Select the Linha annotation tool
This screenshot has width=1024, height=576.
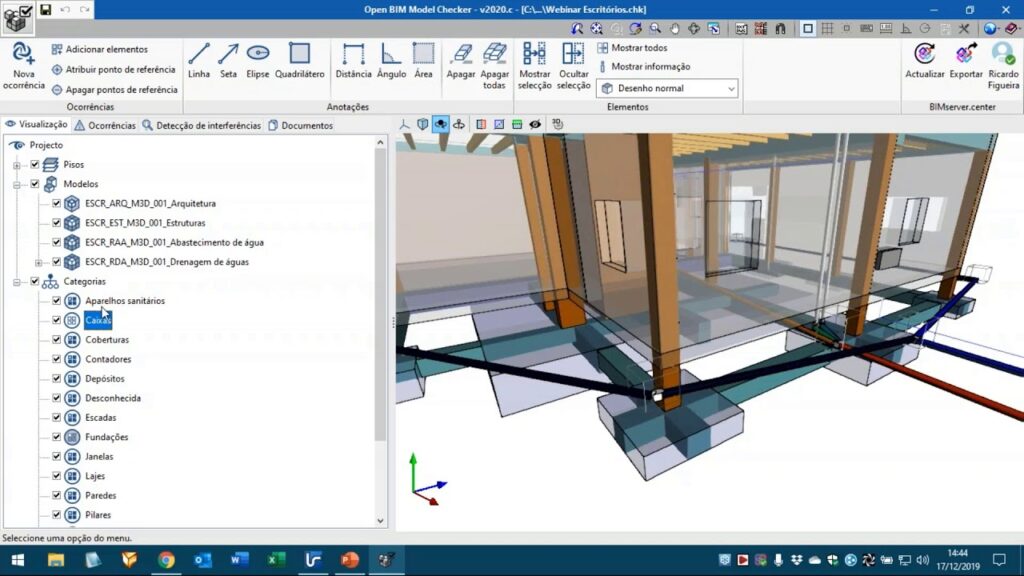click(x=199, y=55)
